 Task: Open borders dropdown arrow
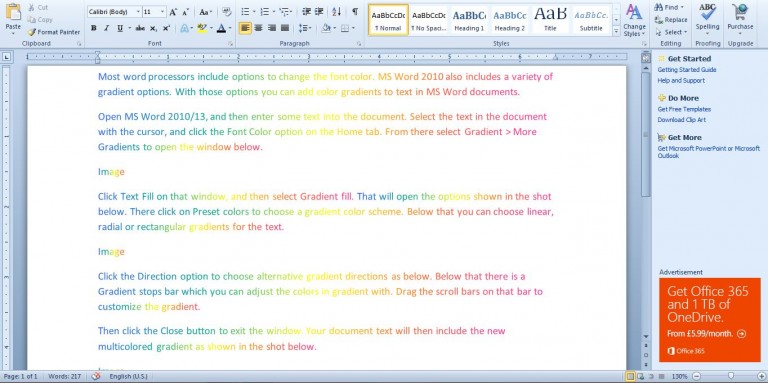(353, 28)
